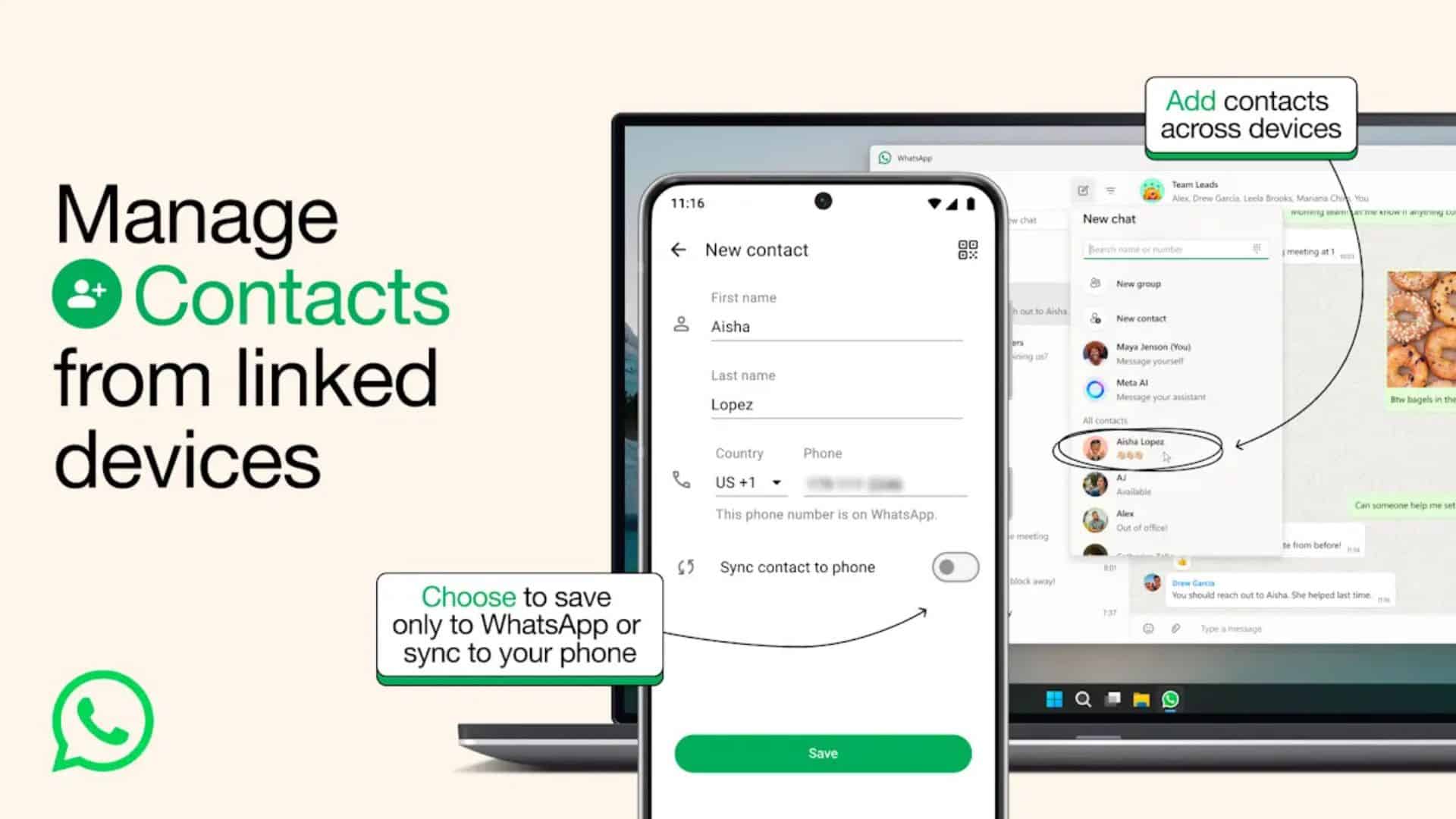Select New contact menu item in desktop
The height and width of the screenshot is (819, 1456).
coord(1141,318)
